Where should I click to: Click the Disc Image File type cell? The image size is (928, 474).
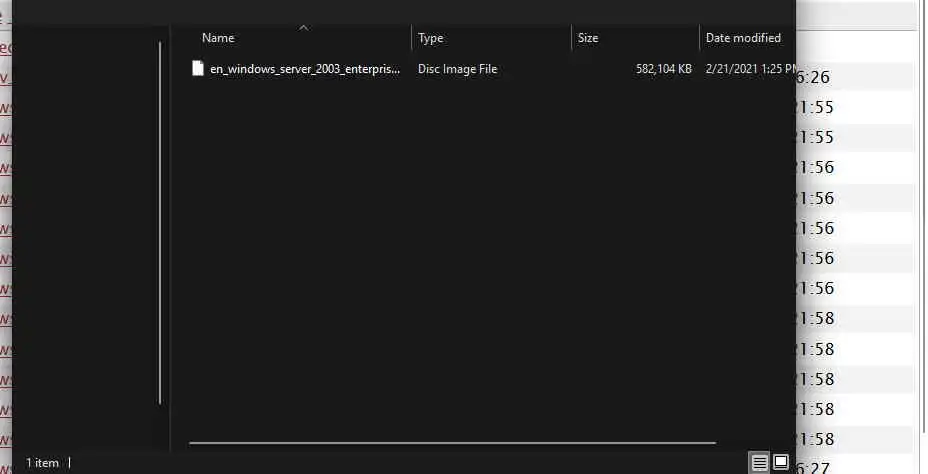point(457,69)
